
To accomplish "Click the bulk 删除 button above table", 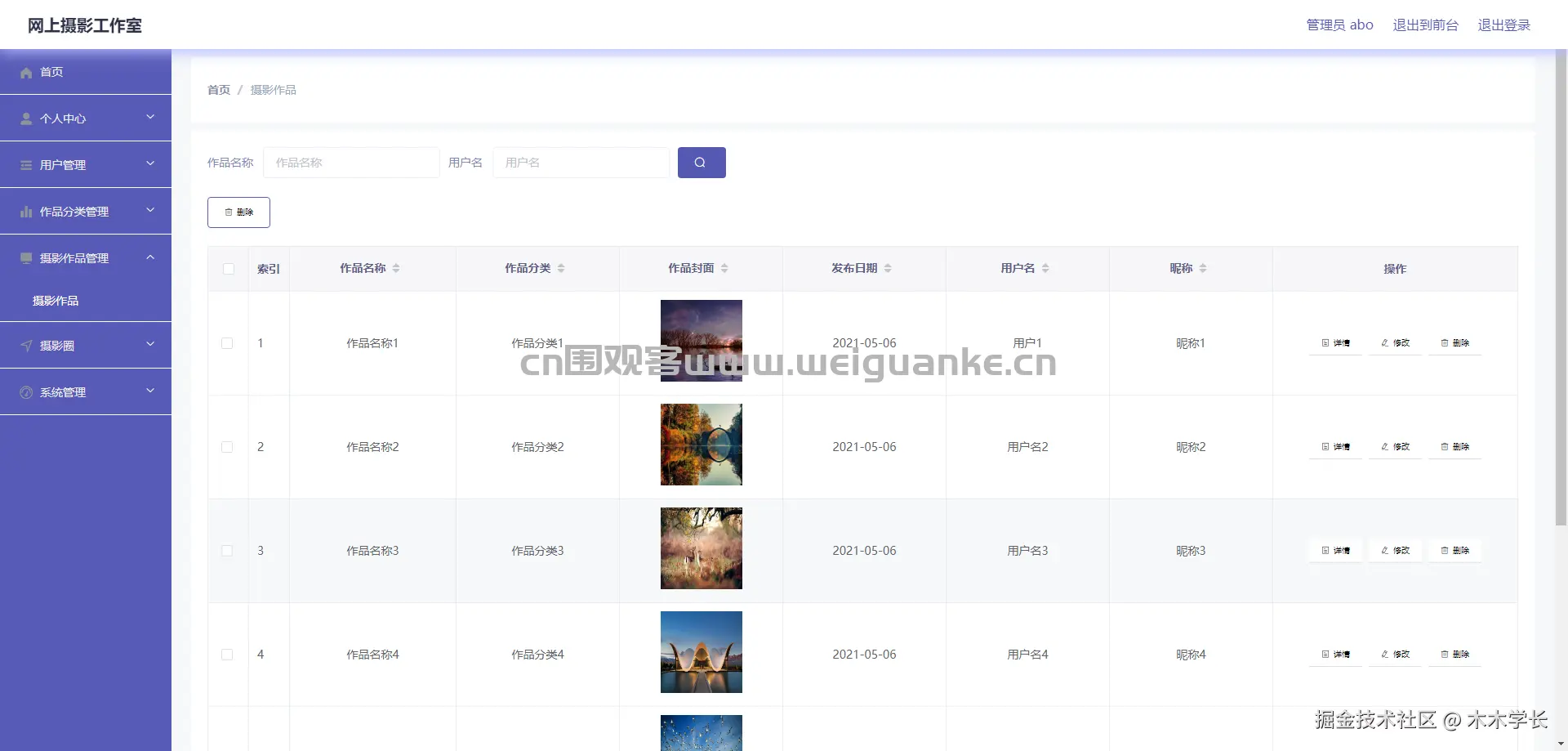I will (x=238, y=212).
